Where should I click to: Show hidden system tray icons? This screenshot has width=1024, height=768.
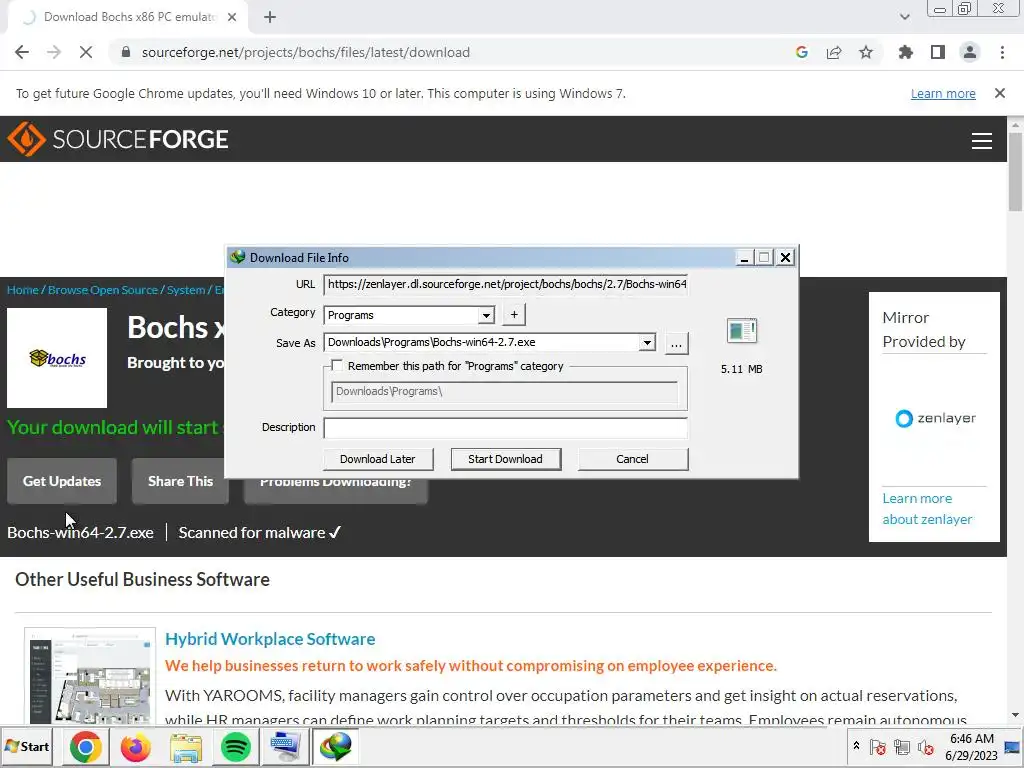[856, 746]
